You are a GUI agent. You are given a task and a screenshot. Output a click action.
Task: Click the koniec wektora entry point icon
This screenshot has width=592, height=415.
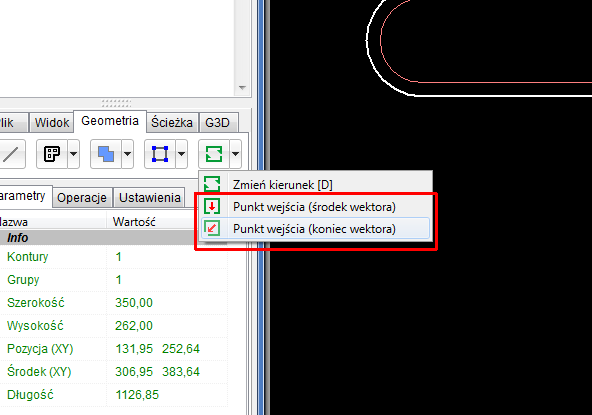pyautogui.click(x=212, y=228)
